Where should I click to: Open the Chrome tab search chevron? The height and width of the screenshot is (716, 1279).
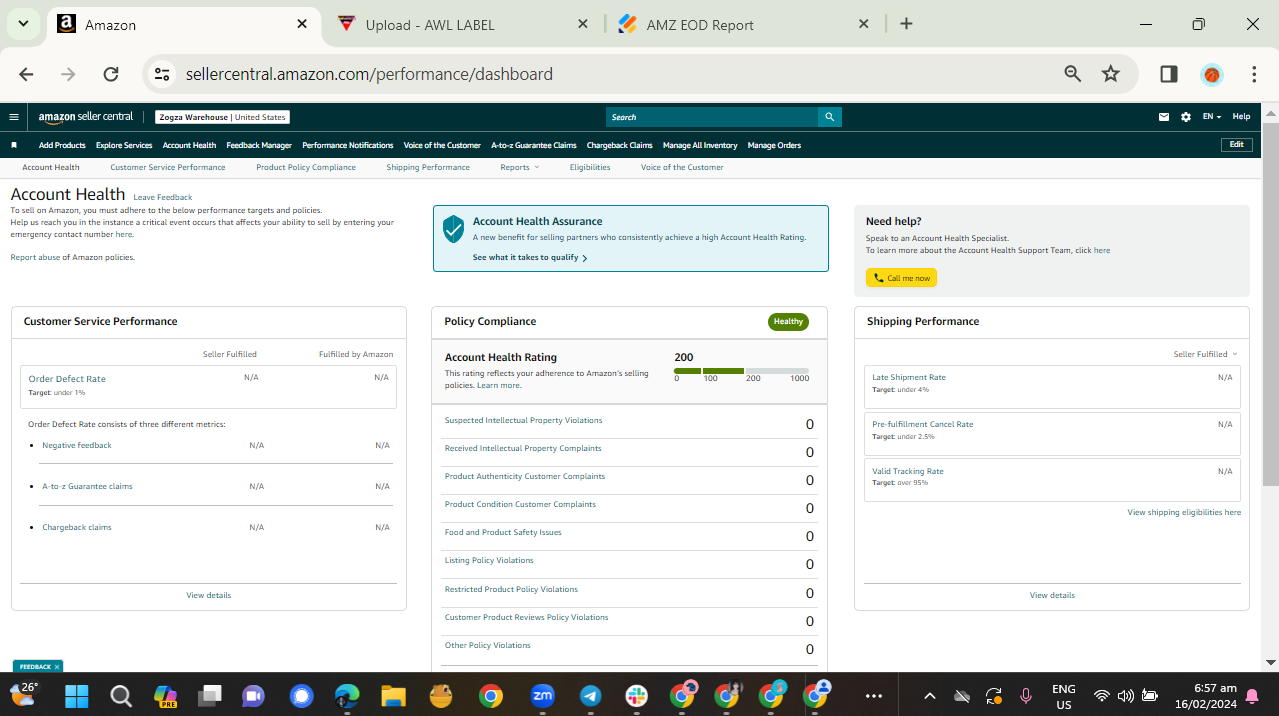pos(22,24)
